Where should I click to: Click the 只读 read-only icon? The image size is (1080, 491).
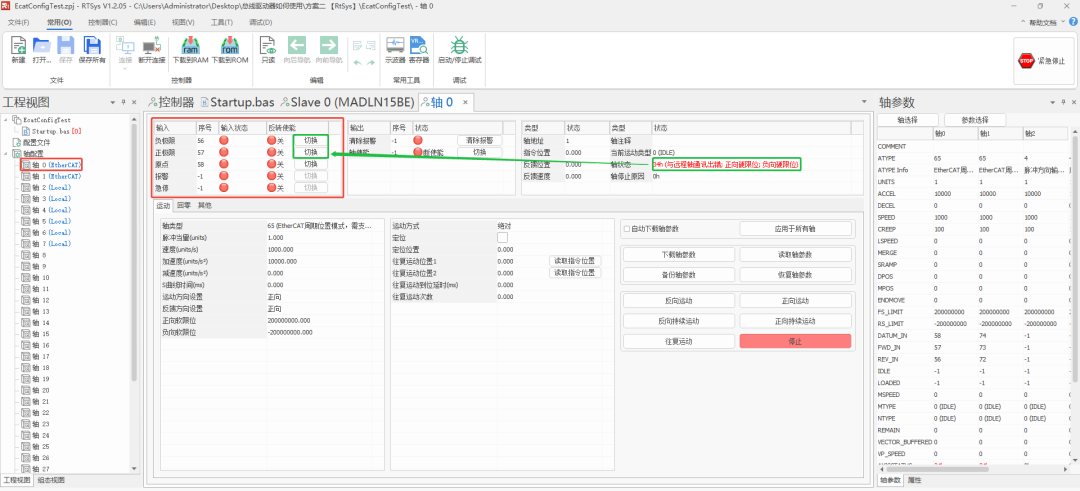point(268,46)
